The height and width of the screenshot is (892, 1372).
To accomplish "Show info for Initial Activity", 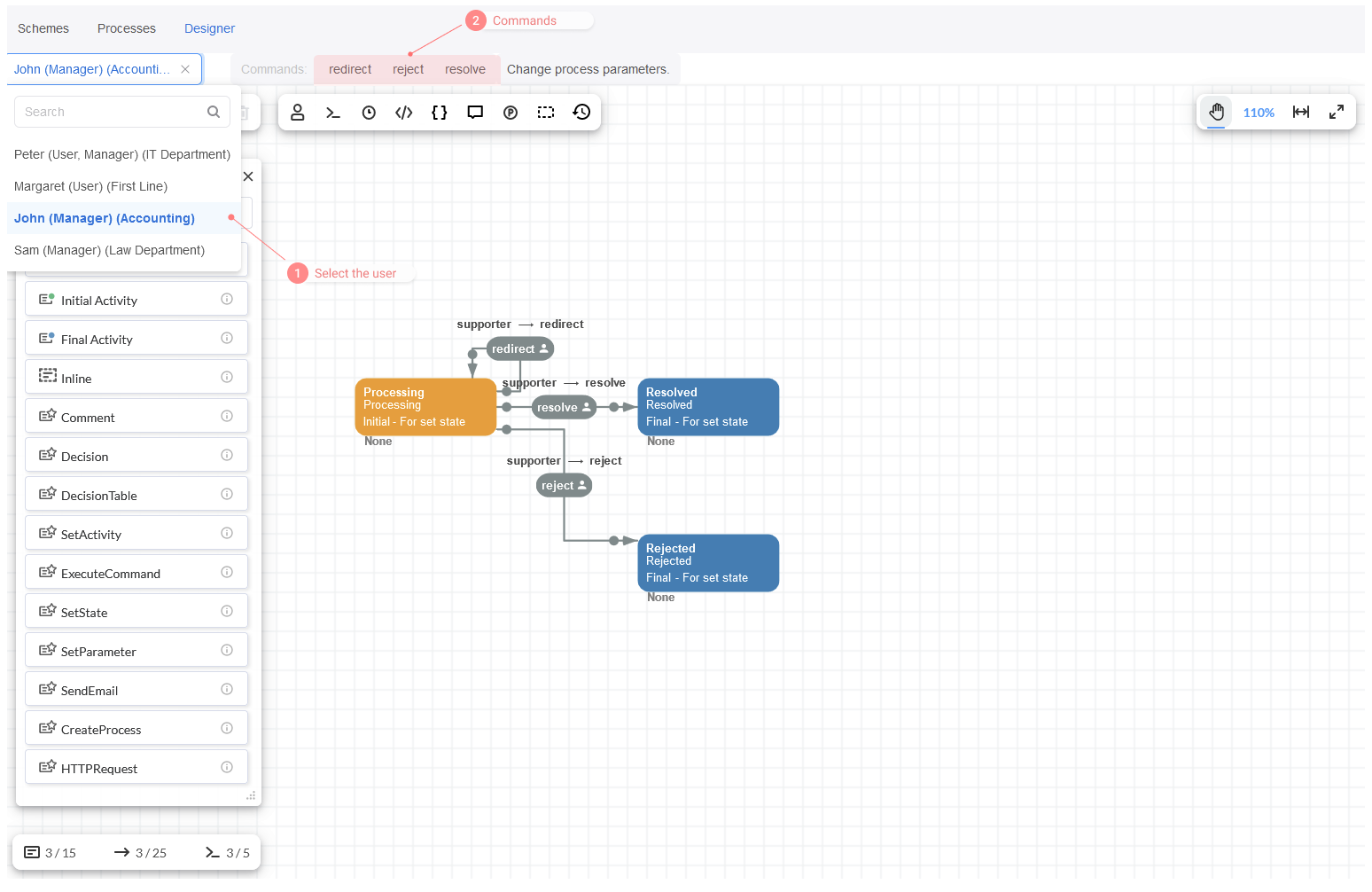I will tap(227, 299).
